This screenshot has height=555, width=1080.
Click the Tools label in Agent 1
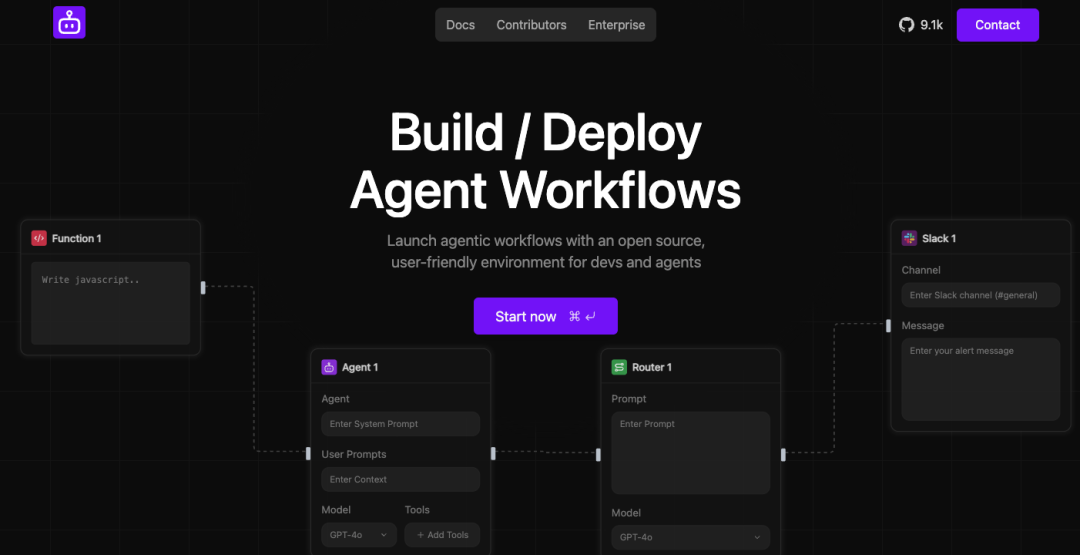point(417,510)
